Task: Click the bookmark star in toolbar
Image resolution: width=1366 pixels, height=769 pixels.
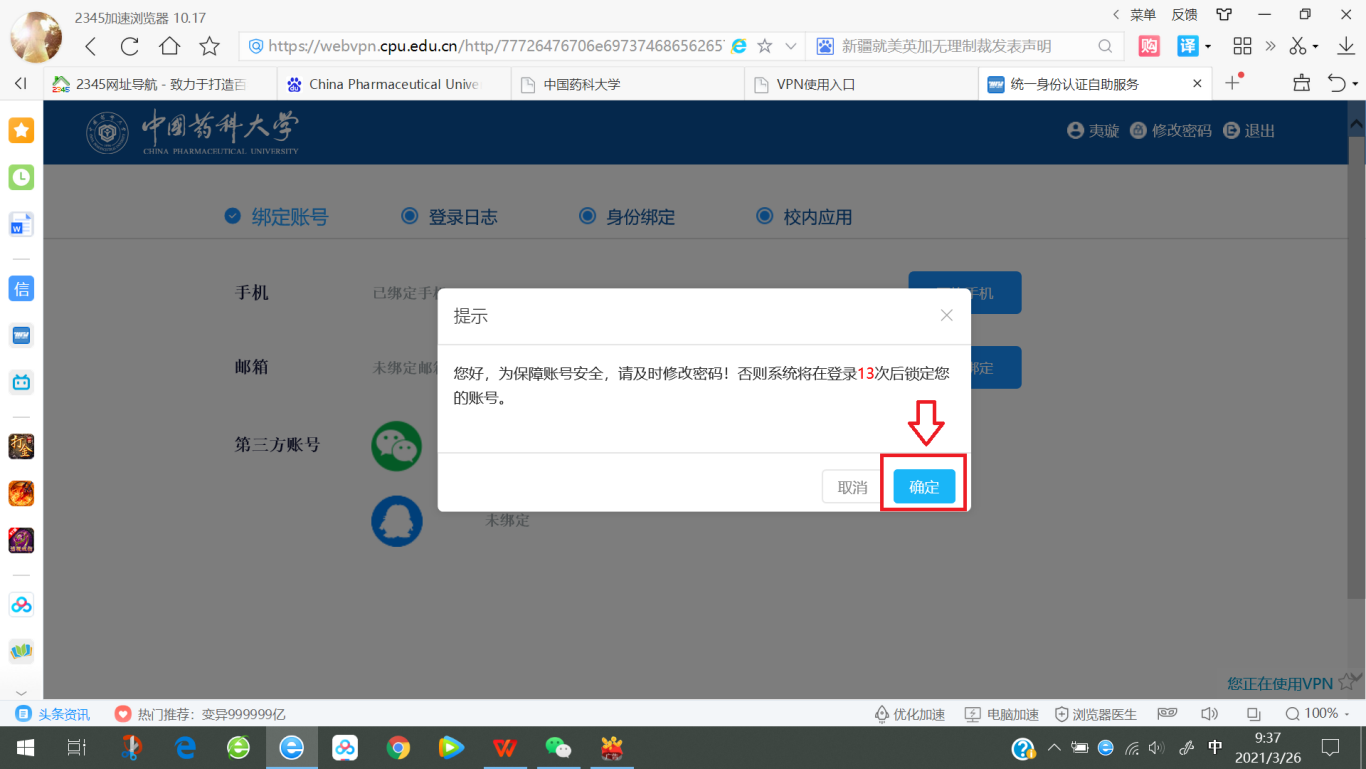Action: [x=209, y=46]
